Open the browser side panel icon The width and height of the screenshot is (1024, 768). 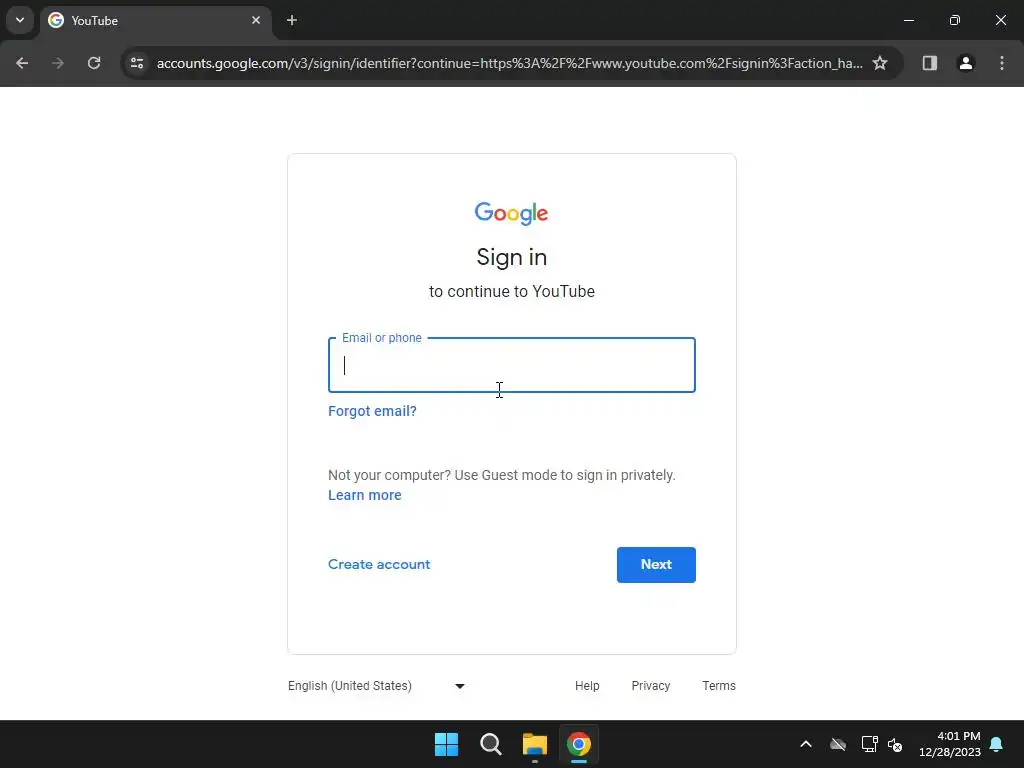(929, 63)
